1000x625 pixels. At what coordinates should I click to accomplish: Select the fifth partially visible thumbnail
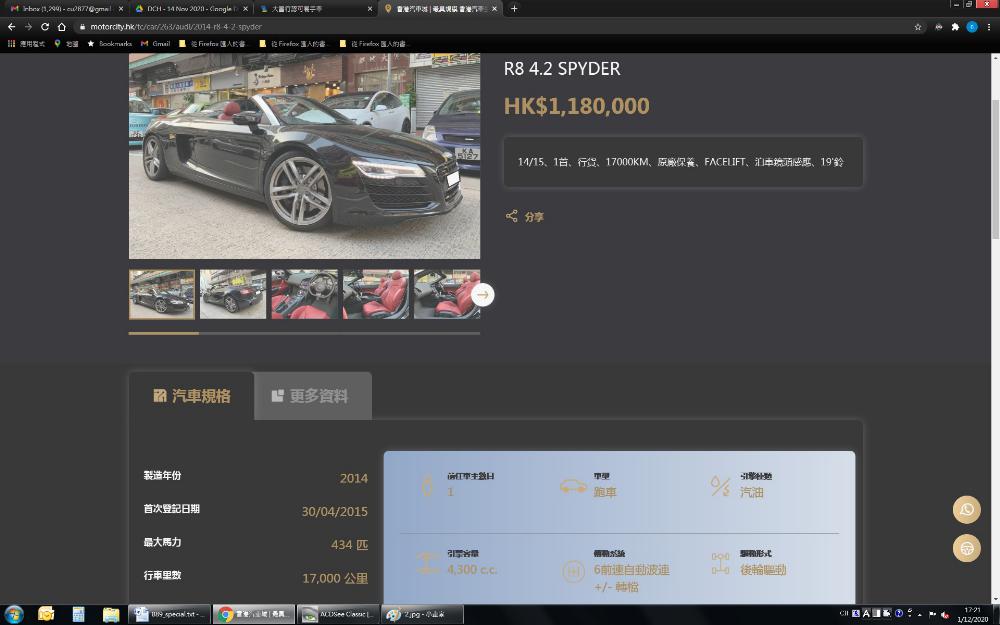tap(446, 294)
